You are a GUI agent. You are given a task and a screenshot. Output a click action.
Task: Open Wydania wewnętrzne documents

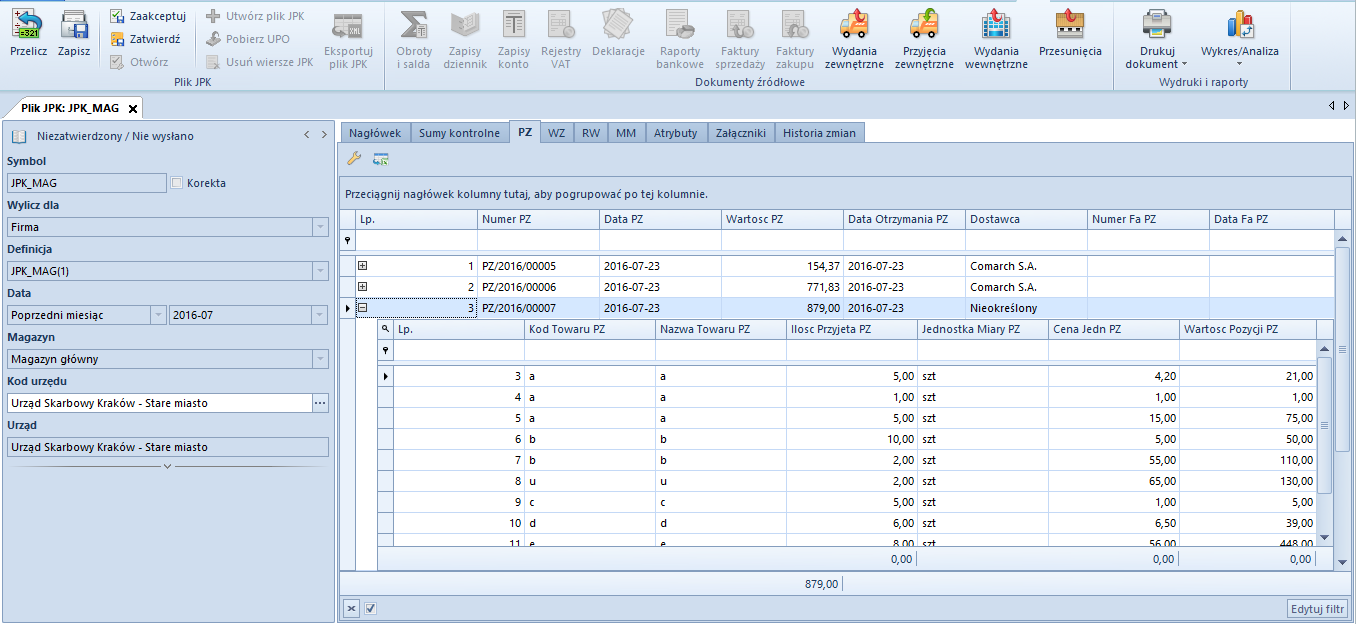tap(996, 40)
